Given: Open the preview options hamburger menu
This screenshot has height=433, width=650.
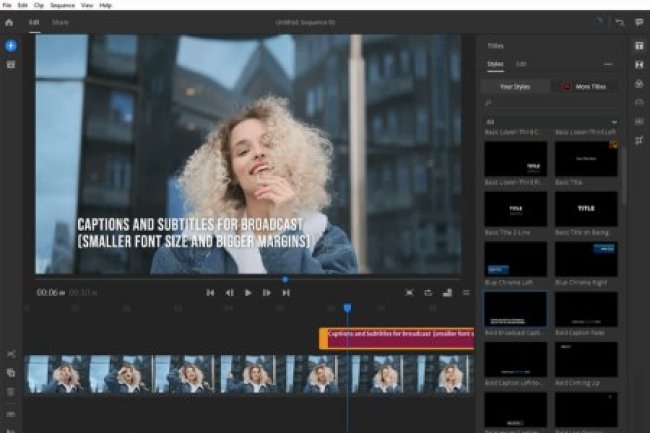Looking at the screenshot, I should [466, 293].
